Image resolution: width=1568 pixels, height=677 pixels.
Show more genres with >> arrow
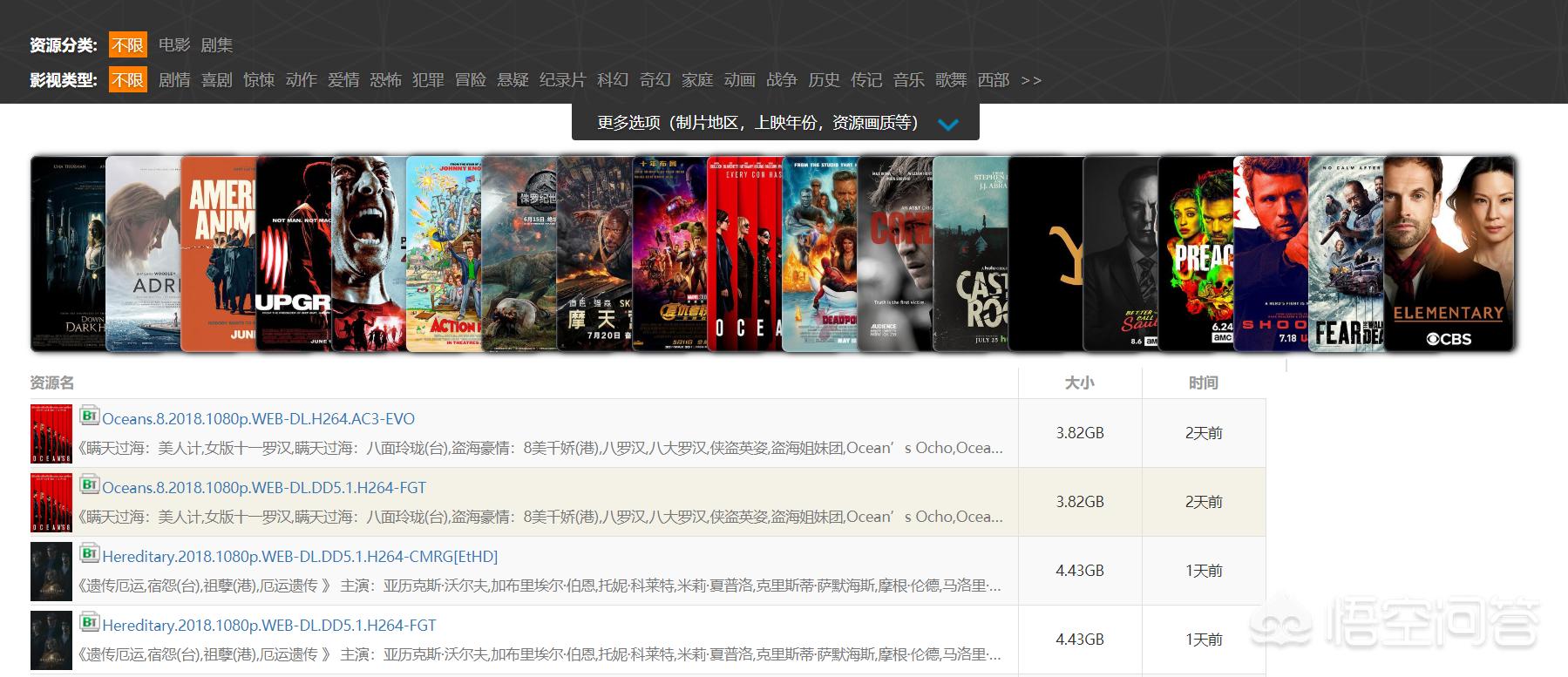(1031, 80)
